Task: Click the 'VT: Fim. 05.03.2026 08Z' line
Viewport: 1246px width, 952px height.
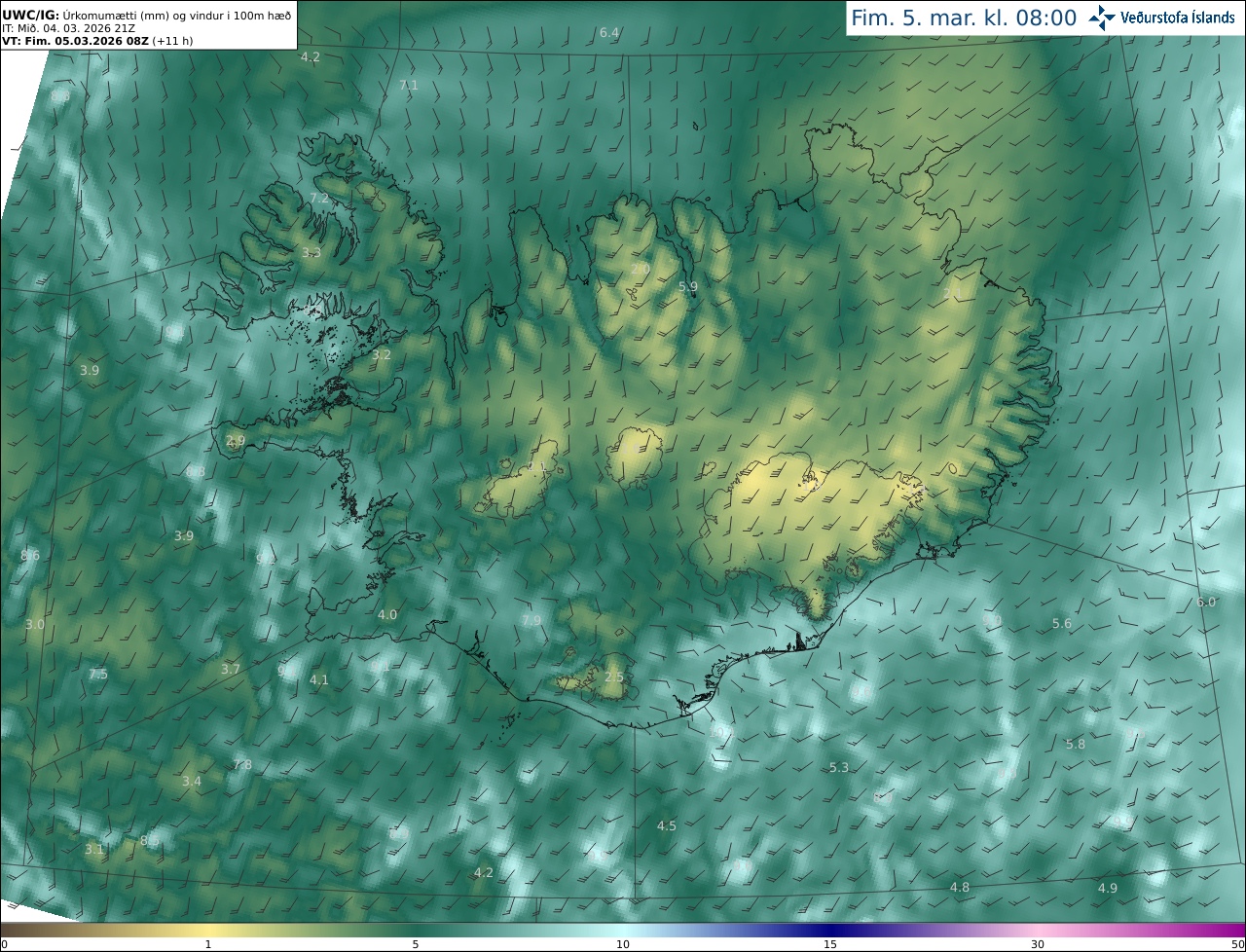Action: tap(96, 41)
